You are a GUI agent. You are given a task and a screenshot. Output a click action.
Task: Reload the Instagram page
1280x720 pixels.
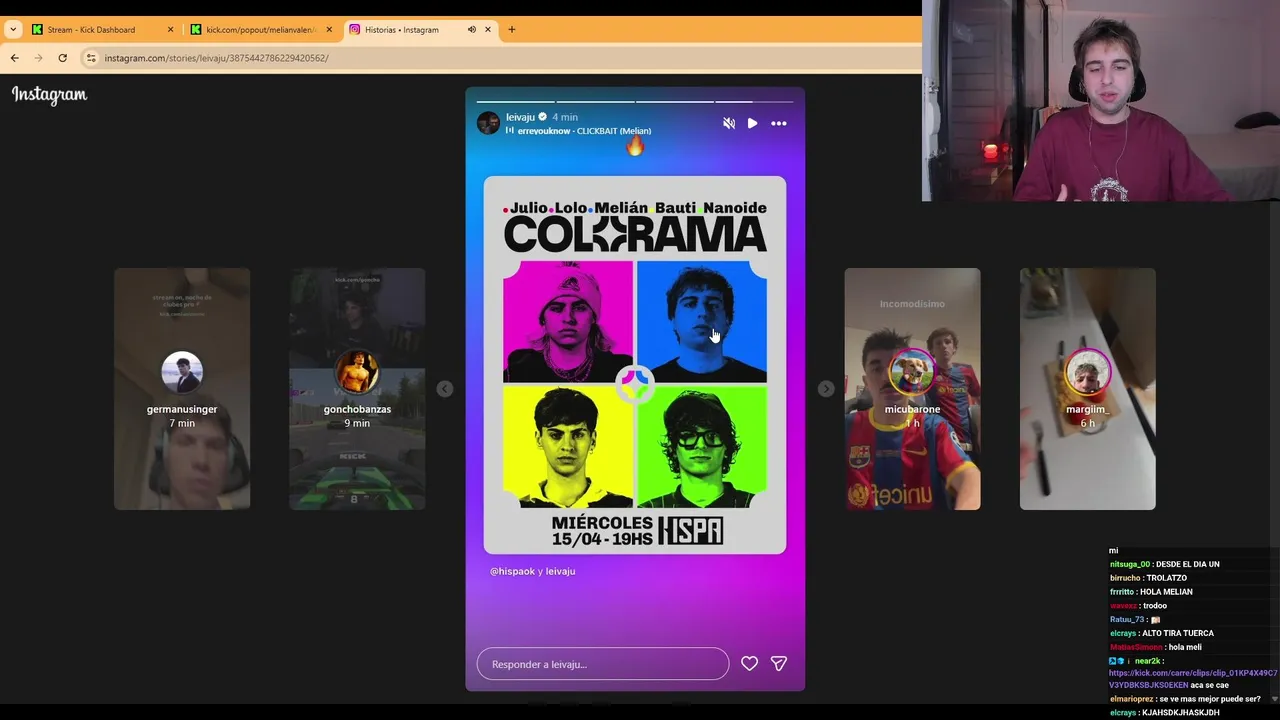click(62, 58)
